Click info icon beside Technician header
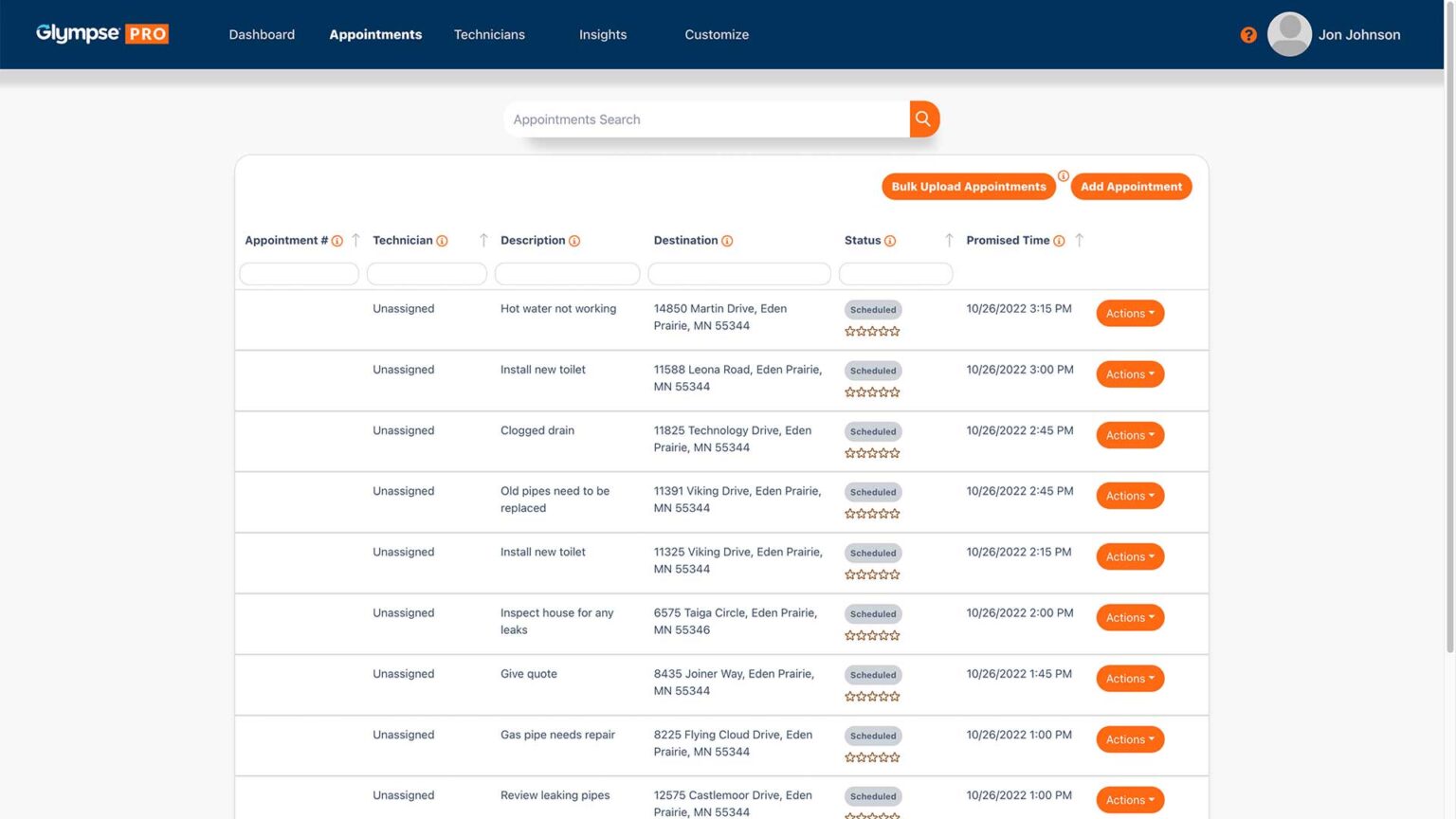Image resolution: width=1456 pixels, height=819 pixels. click(x=442, y=241)
